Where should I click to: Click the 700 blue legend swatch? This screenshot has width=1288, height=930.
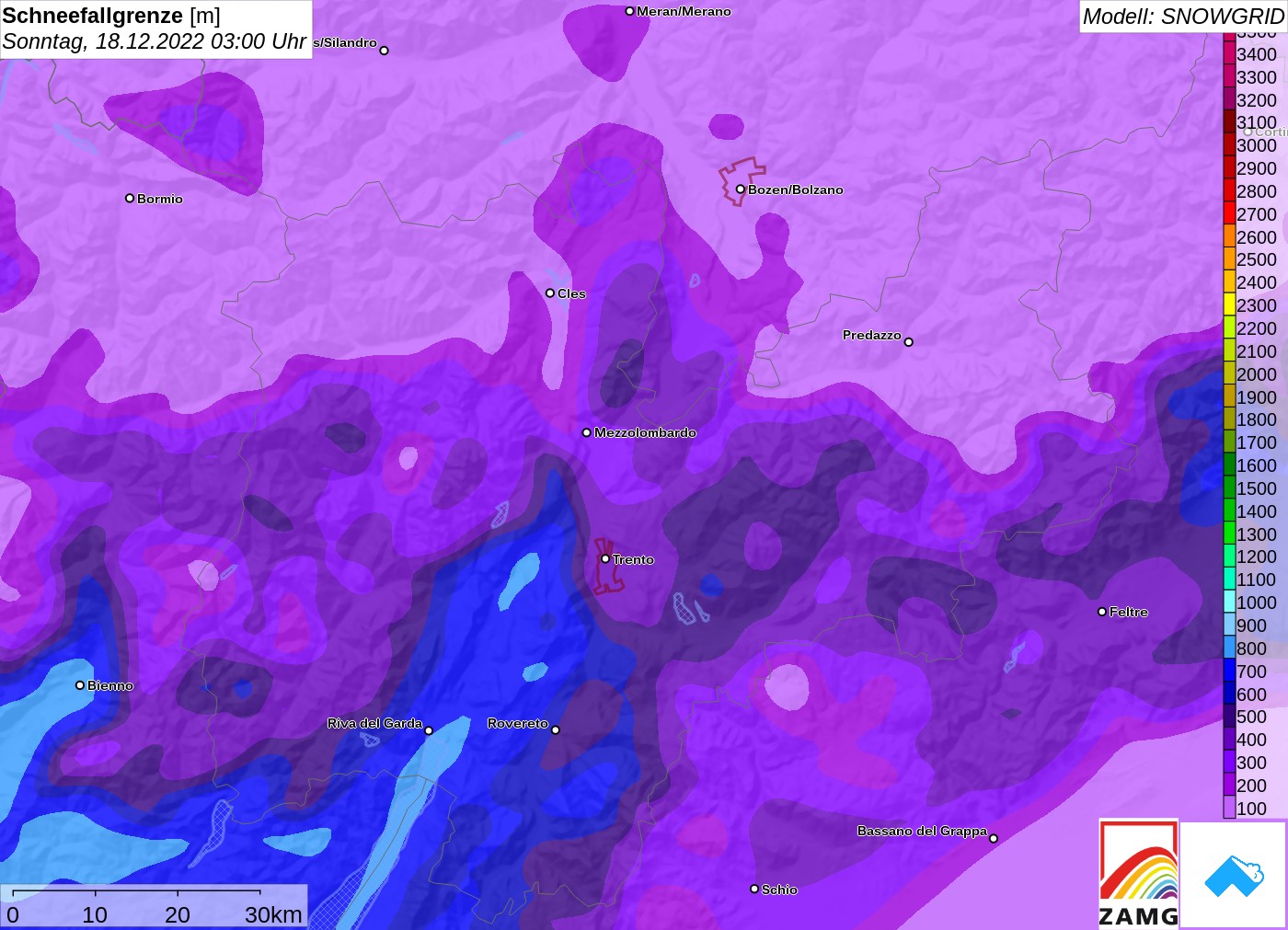pos(1229,672)
